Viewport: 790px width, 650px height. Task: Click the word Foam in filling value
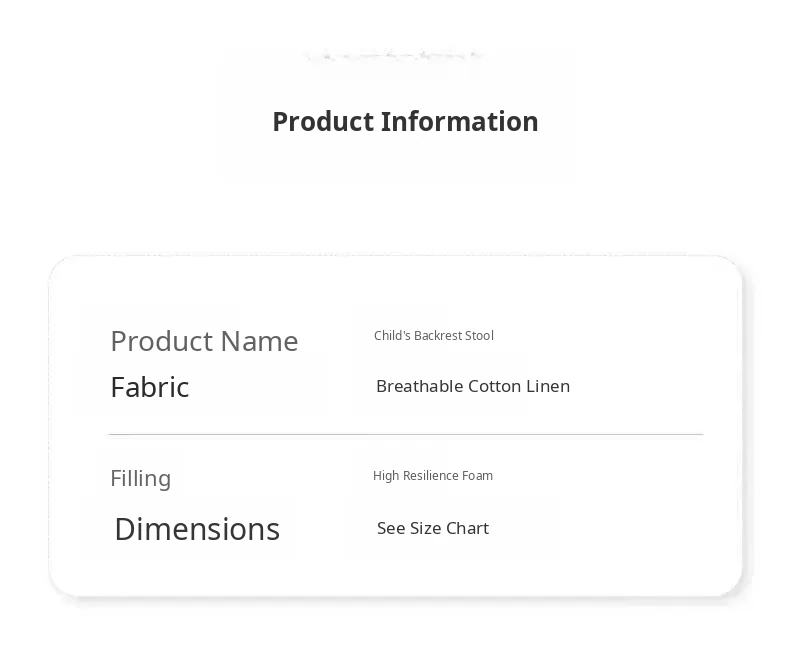[x=477, y=476]
